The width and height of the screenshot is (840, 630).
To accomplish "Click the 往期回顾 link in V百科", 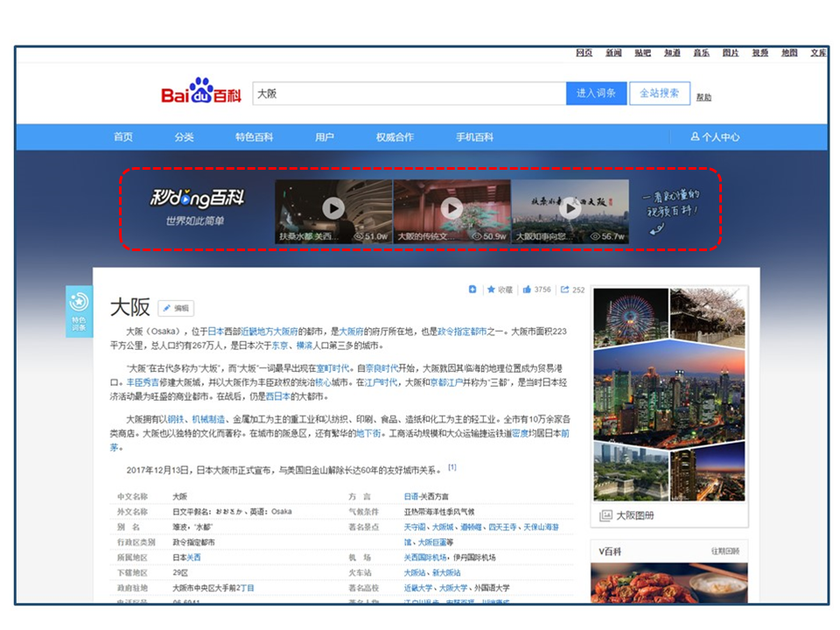I will (x=725, y=551).
